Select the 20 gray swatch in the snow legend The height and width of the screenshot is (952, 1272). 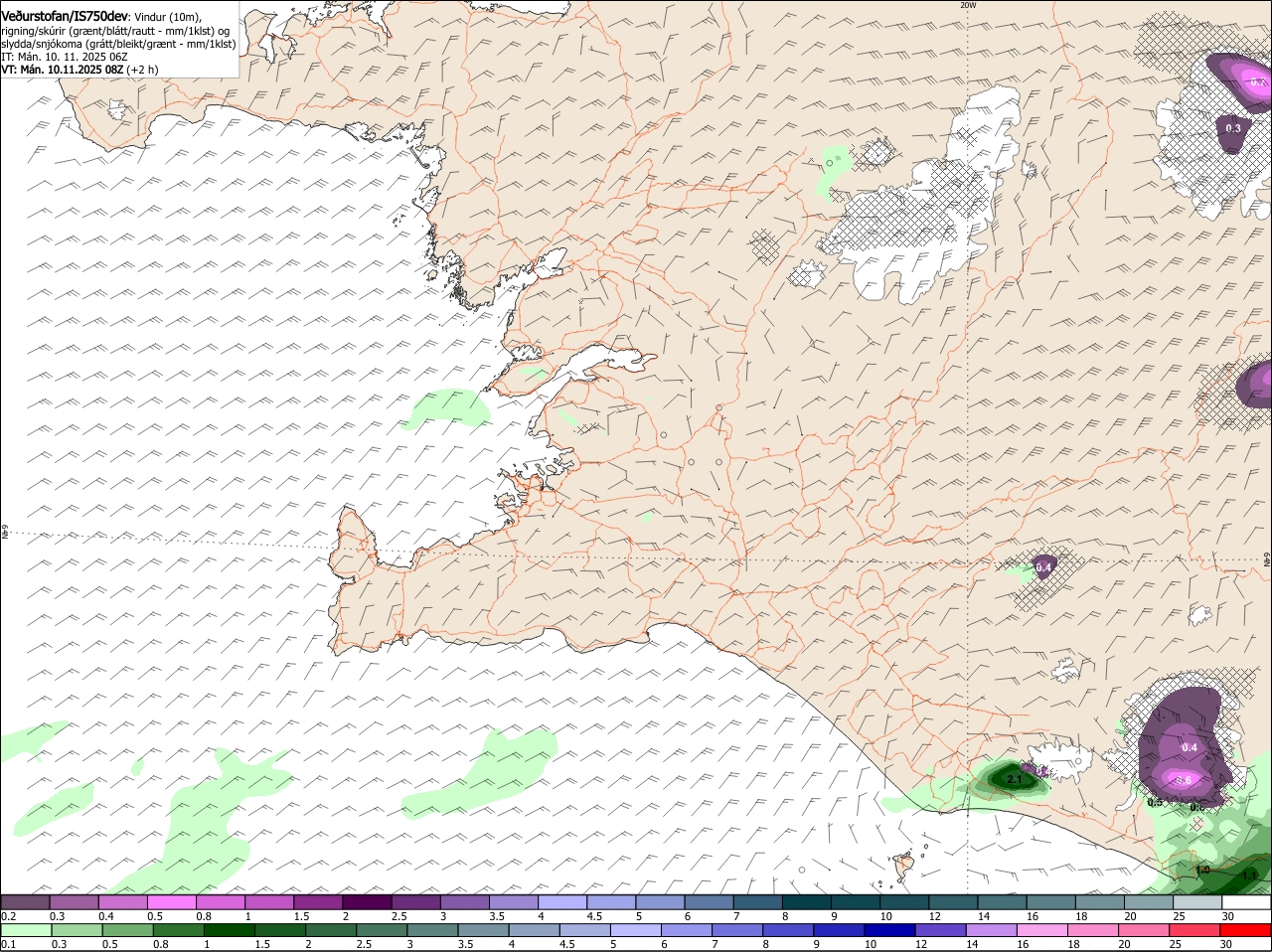point(1150,901)
